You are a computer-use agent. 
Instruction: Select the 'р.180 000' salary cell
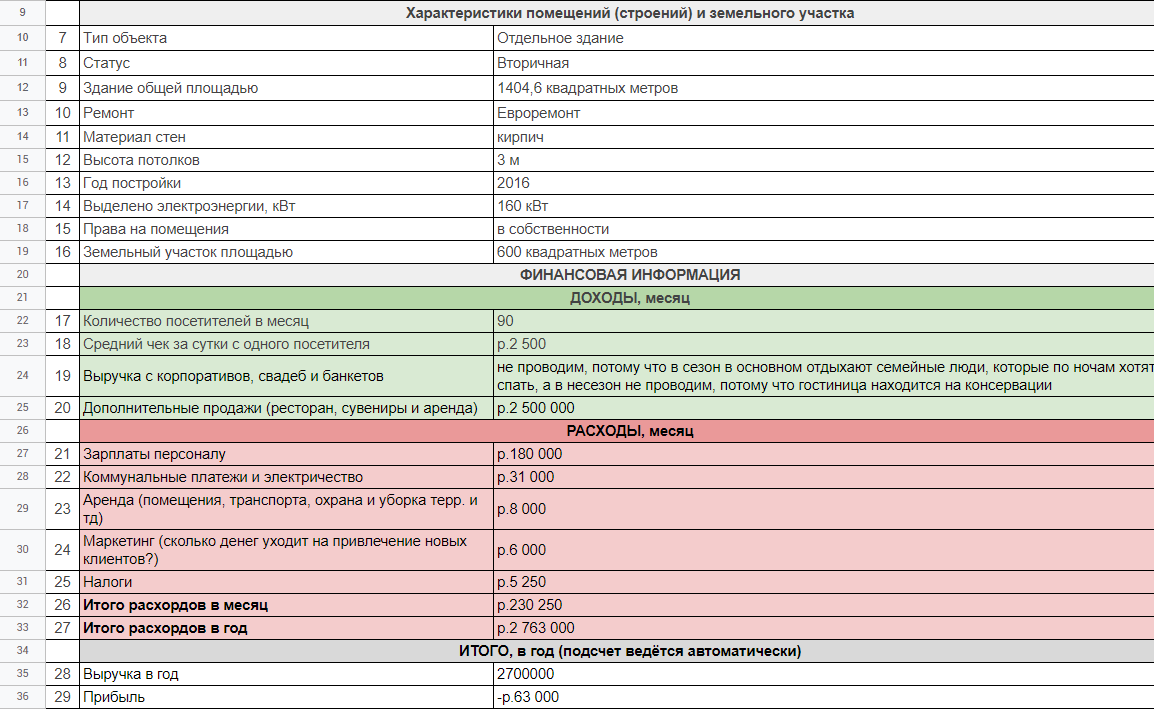(824, 454)
